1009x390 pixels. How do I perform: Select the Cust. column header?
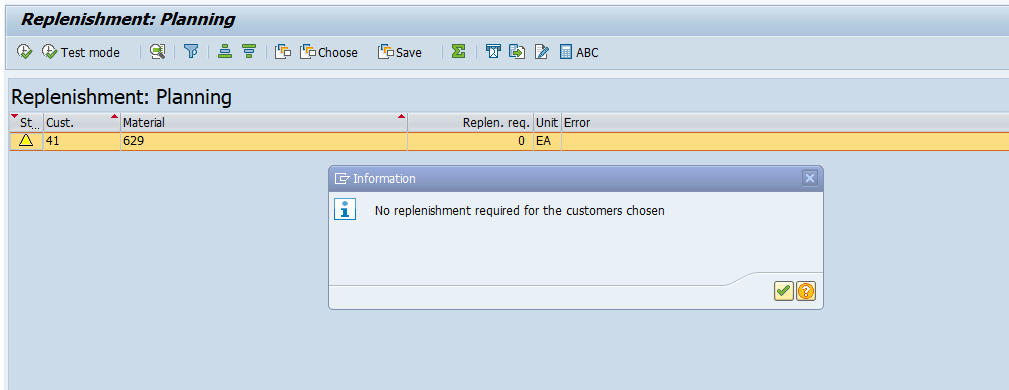click(82, 122)
